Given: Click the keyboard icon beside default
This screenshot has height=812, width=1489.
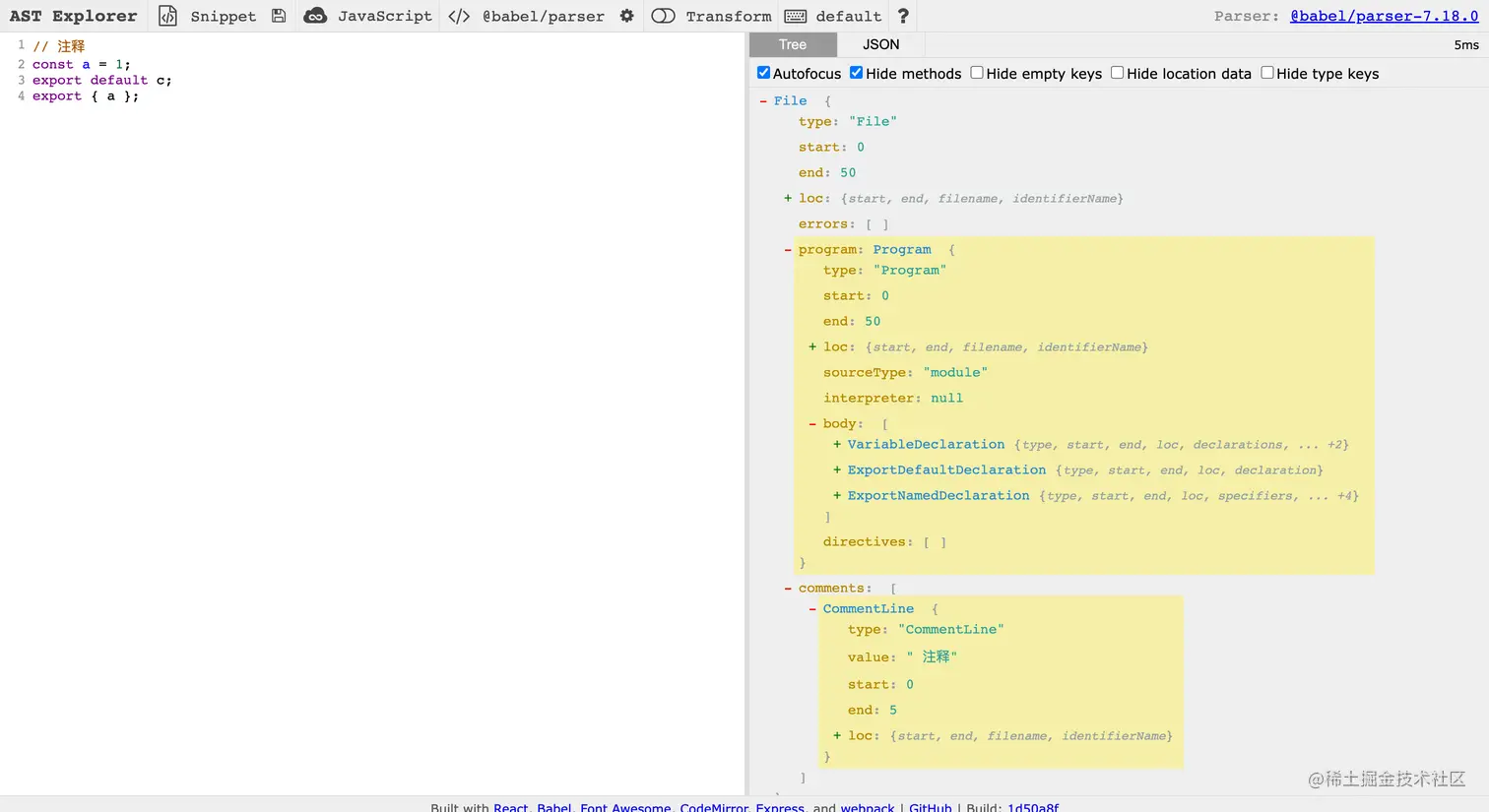Looking at the screenshot, I should pos(796,16).
